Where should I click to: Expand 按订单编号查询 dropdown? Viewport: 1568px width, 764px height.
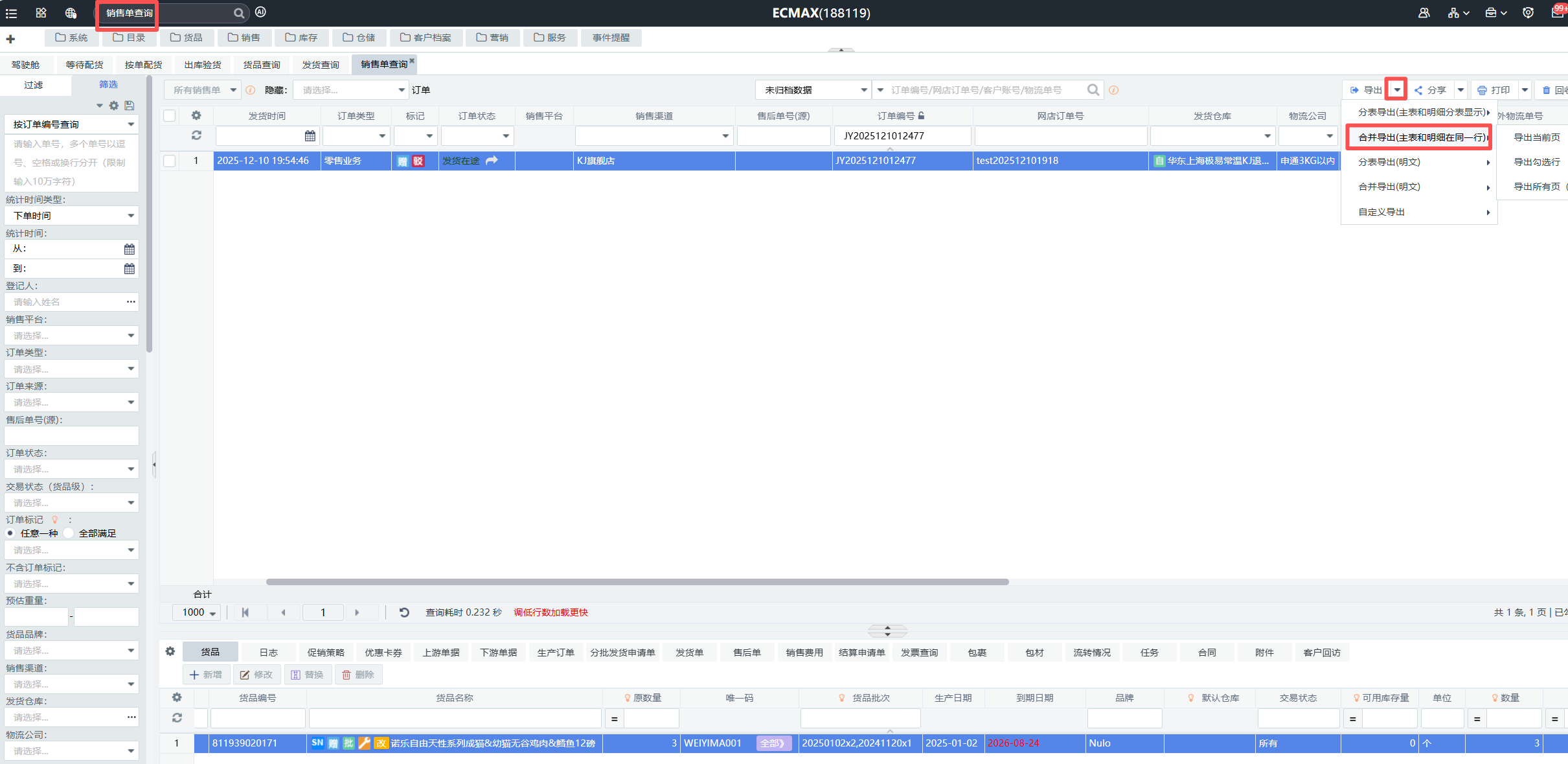[71, 124]
